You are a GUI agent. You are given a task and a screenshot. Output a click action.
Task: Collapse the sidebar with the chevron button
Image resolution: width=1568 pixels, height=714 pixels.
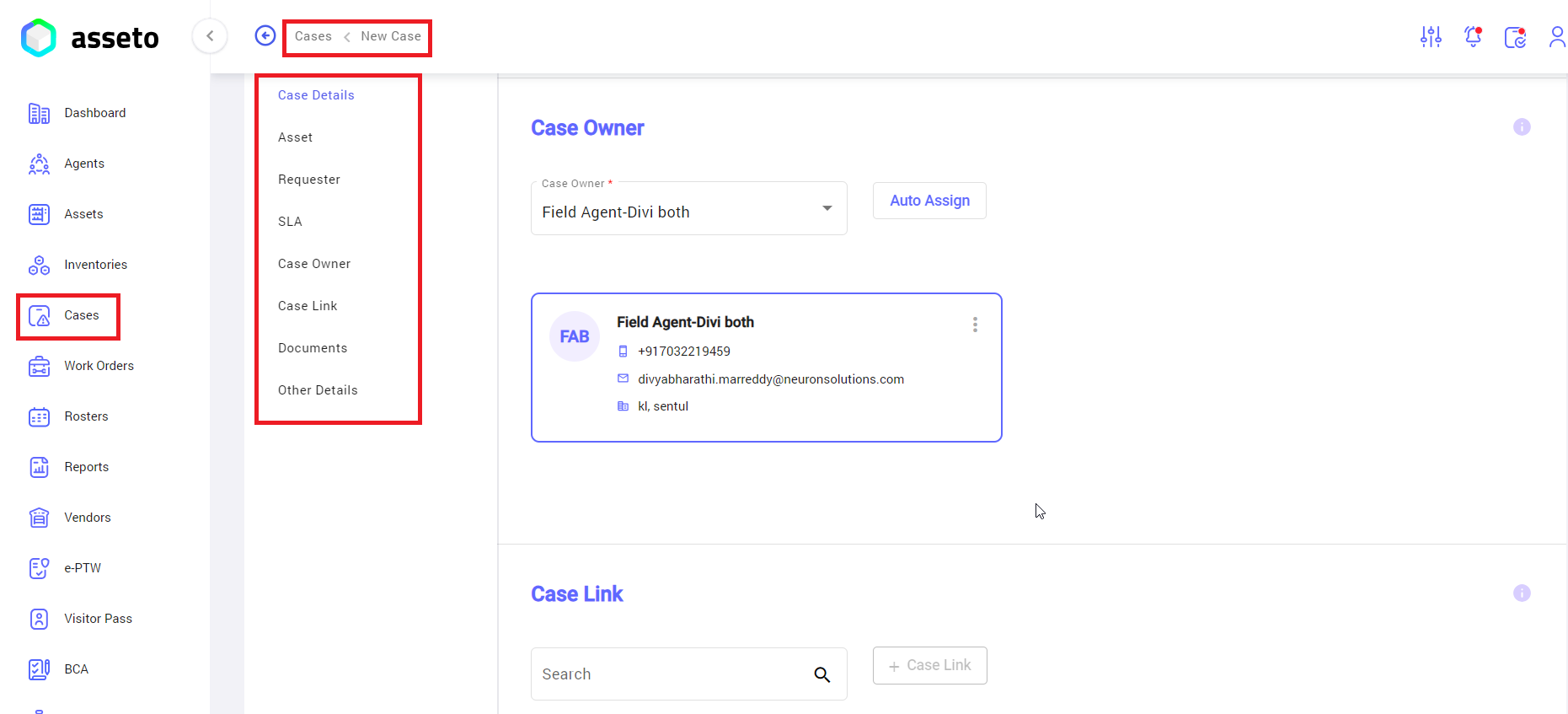click(x=210, y=35)
